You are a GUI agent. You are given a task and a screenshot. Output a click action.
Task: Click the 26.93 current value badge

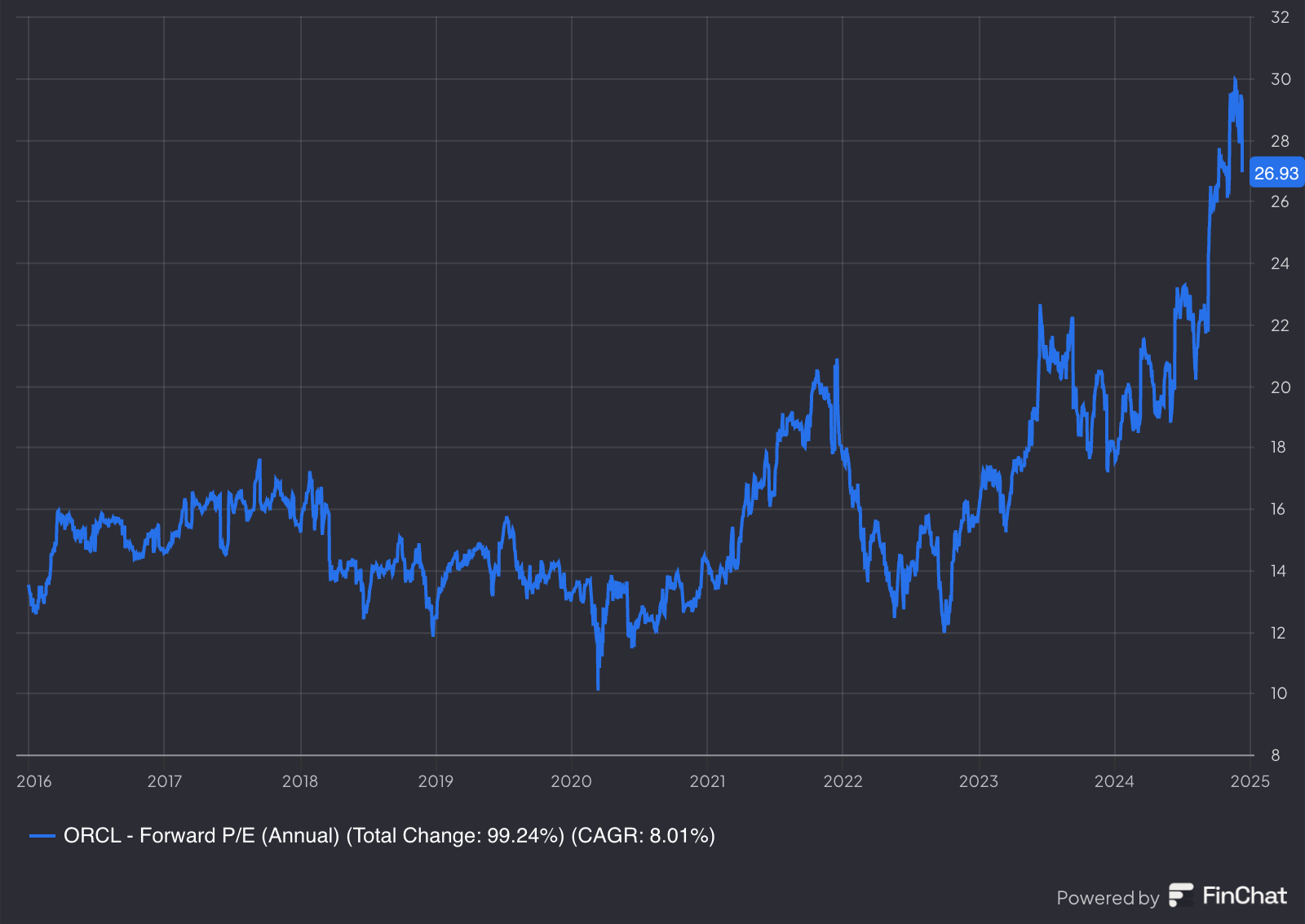pyautogui.click(x=1276, y=173)
